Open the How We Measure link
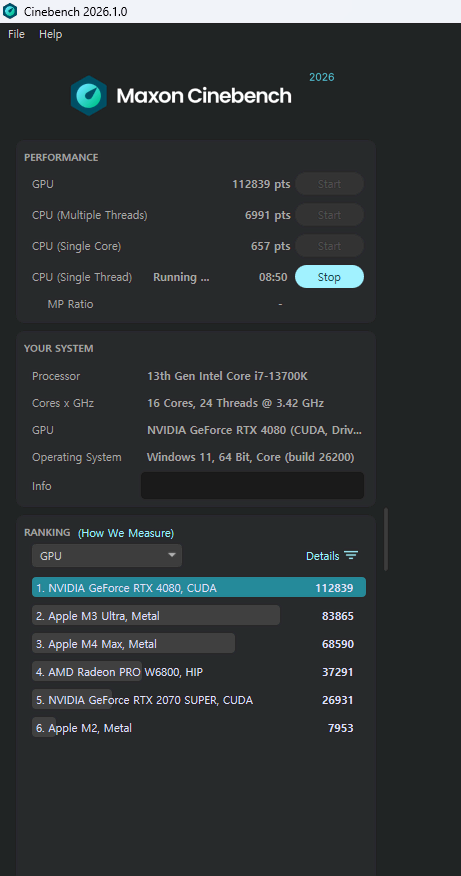This screenshot has width=461, height=876. [x=126, y=533]
